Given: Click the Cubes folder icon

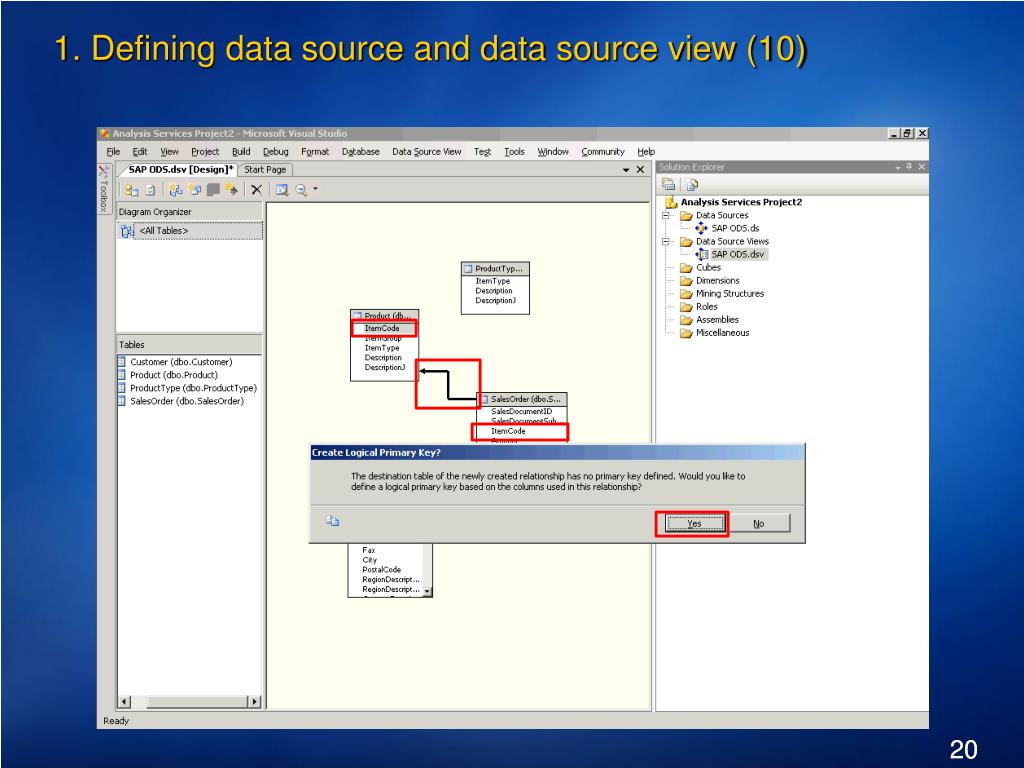Looking at the screenshot, I should pos(686,268).
